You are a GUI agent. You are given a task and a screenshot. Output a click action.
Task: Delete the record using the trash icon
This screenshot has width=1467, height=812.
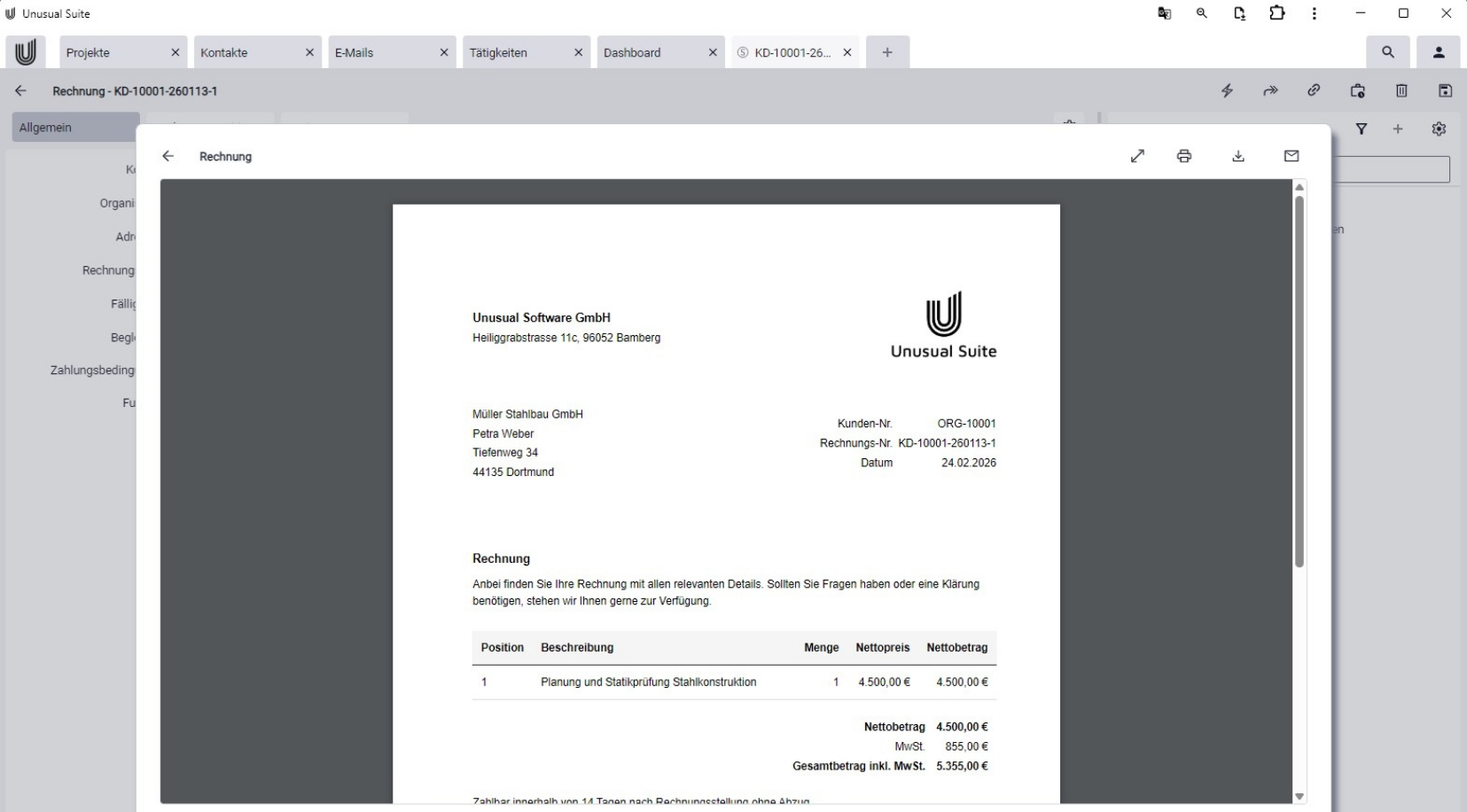click(x=1401, y=90)
